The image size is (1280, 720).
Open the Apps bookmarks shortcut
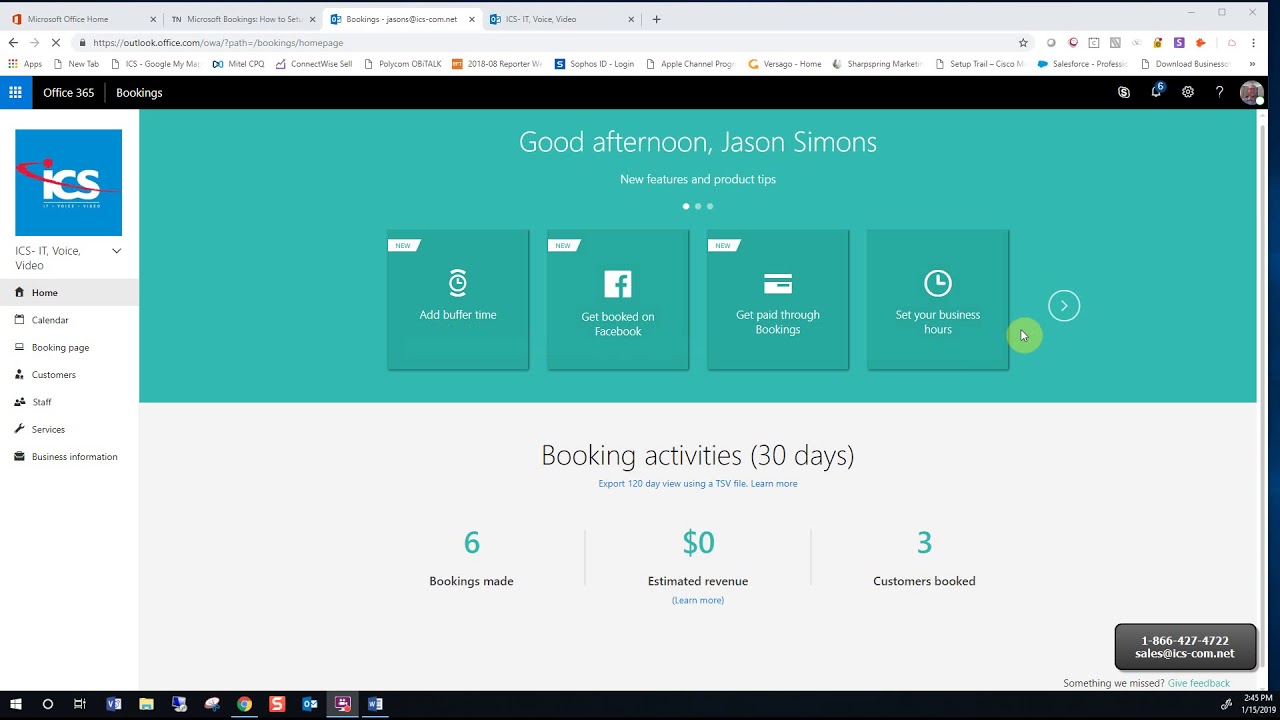pyautogui.click(x=25, y=64)
